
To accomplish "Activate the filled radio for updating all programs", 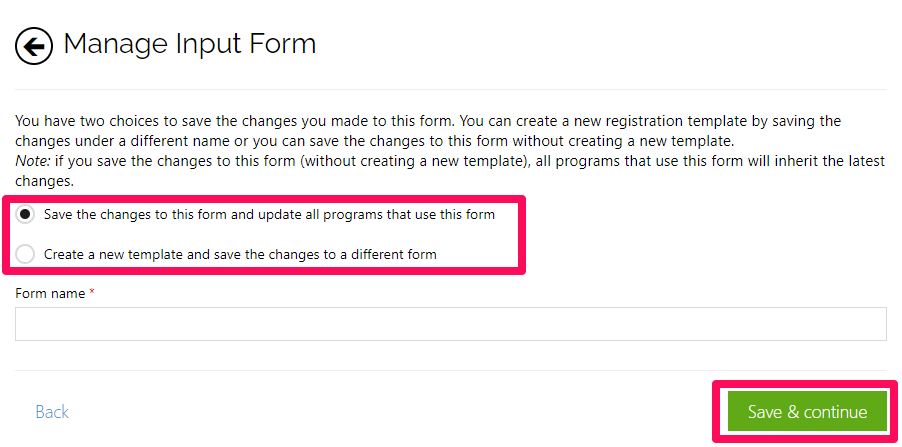I will (x=25, y=215).
